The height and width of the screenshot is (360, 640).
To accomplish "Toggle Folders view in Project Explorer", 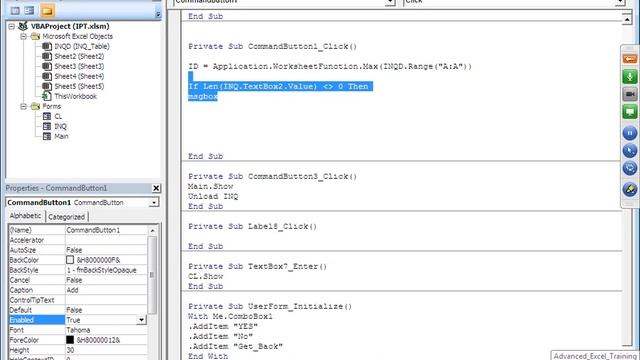I will click(47, 11).
